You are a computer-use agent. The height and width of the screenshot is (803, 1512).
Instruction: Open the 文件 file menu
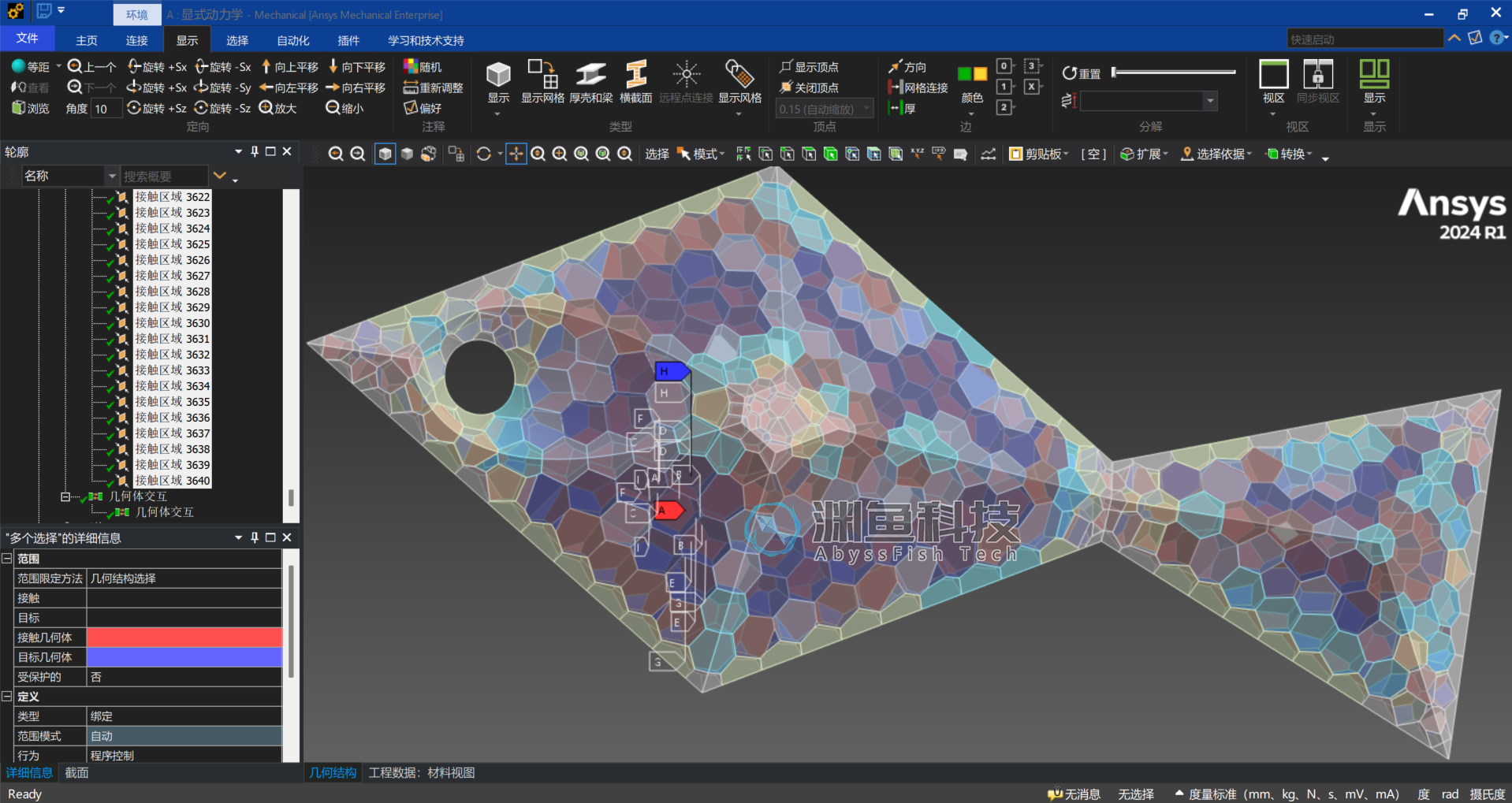[x=27, y=39]
